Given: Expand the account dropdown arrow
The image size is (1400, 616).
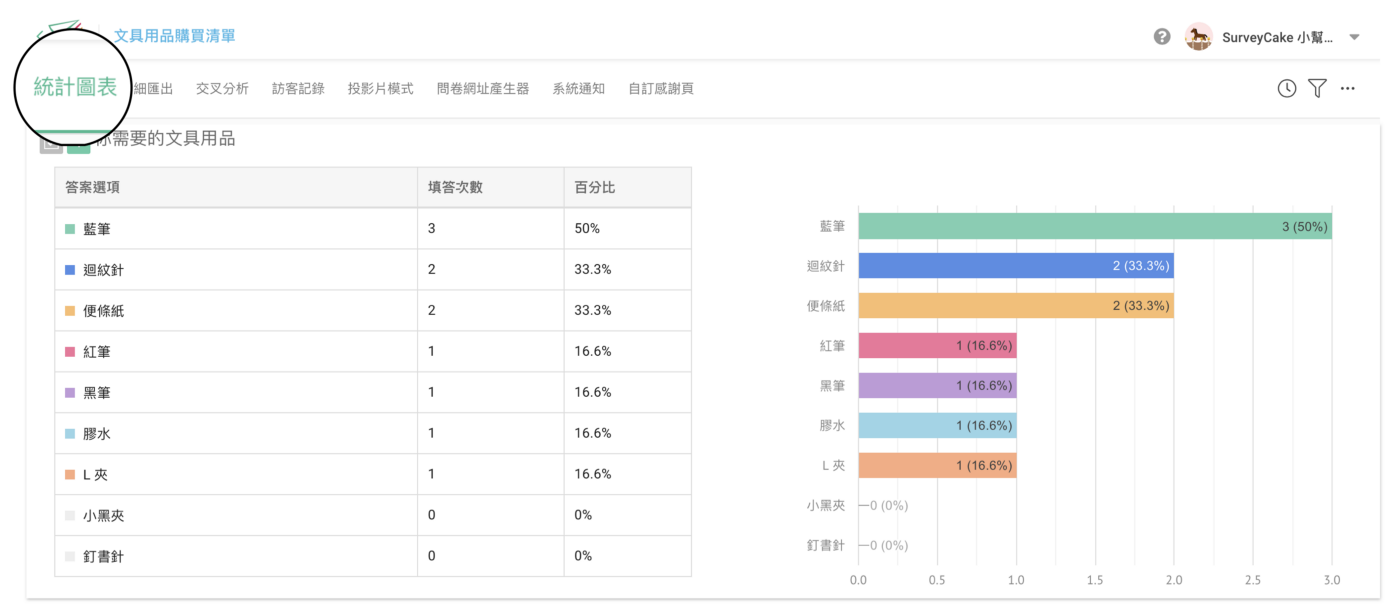Looking at the screenshot, I should click(x=1355, y=38).
